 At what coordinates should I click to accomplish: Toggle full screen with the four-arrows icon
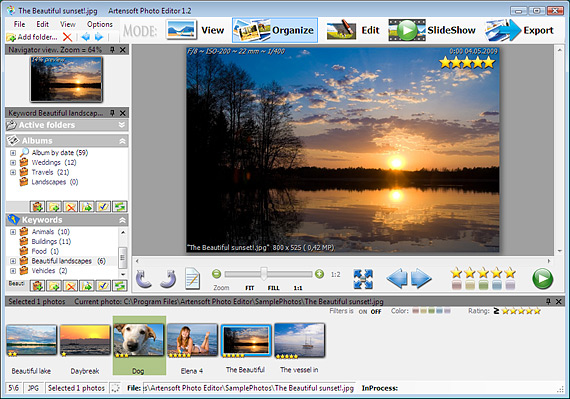[x=363, y=279]
